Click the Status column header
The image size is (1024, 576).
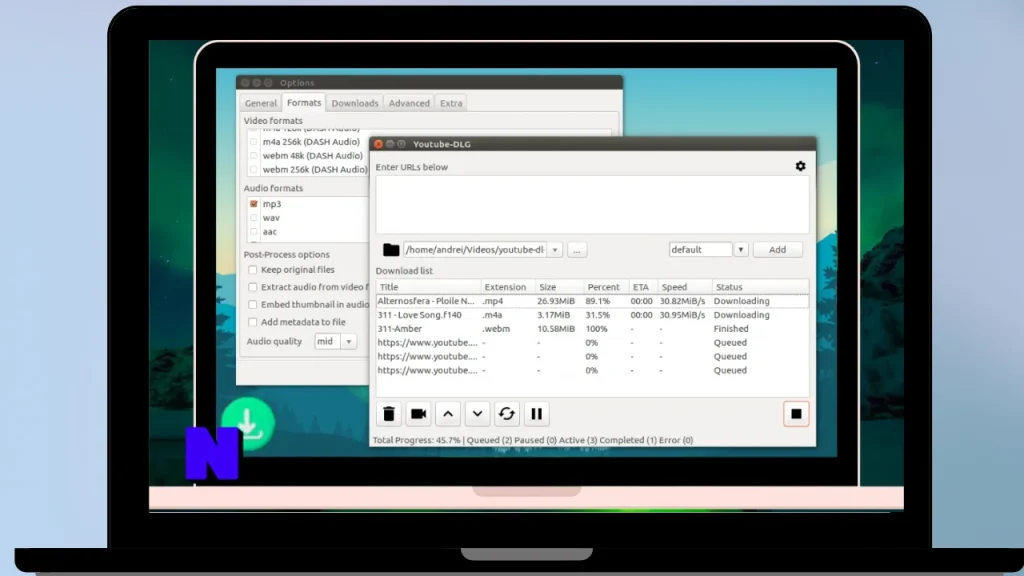760,287
